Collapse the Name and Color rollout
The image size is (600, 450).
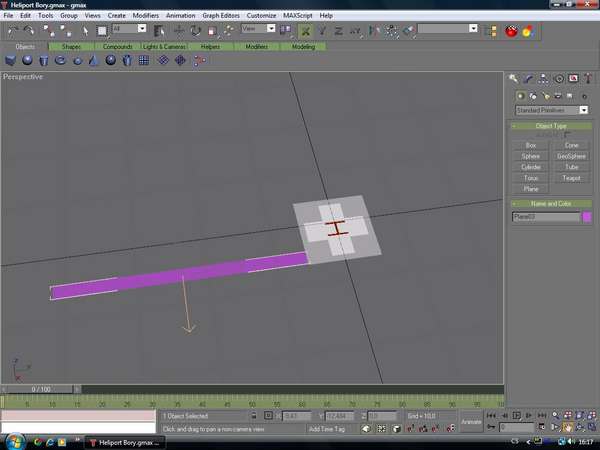click(x=551, y=204)
